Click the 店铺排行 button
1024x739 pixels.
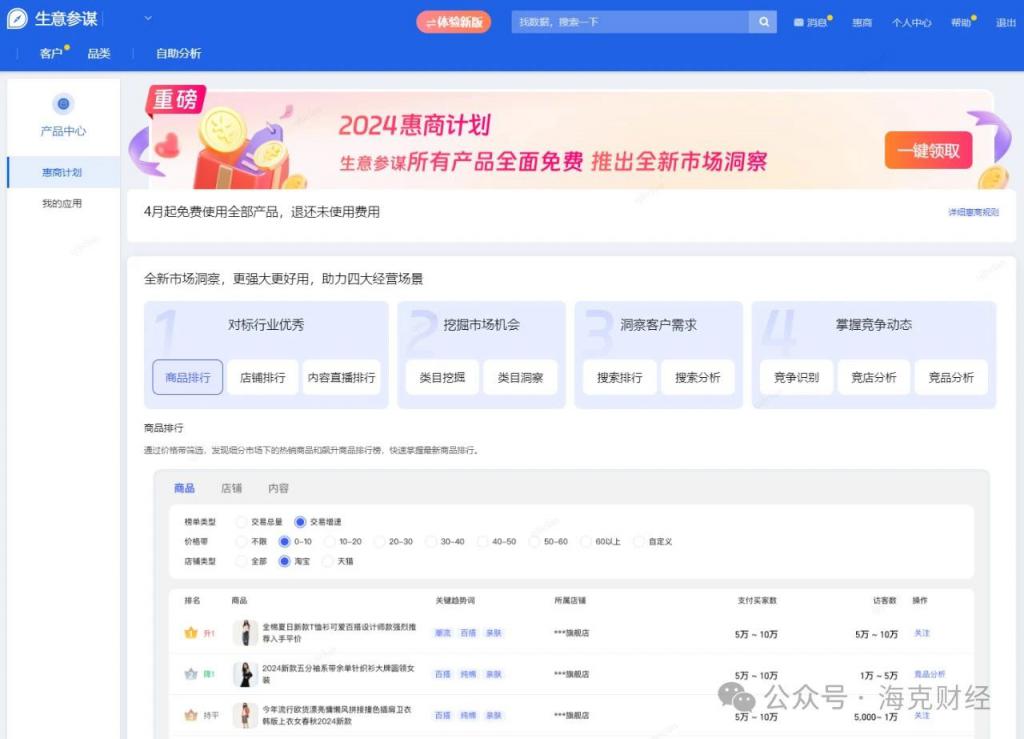coord(263,377)
